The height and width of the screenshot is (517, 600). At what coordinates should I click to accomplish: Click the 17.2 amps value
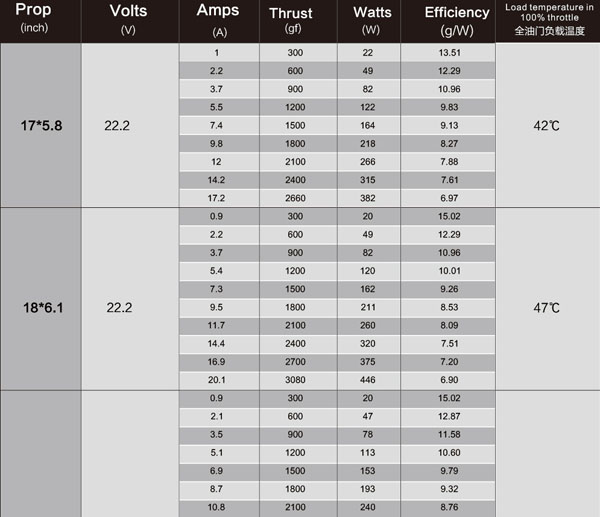tap(217, 198)
